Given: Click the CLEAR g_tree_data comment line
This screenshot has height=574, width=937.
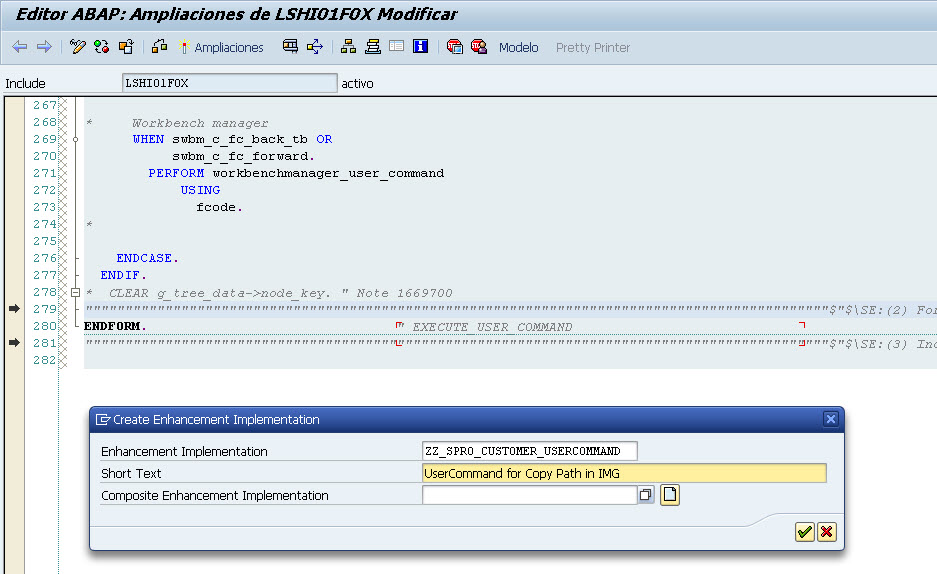Looking at the screenshot, I should [x=269, y=293].
